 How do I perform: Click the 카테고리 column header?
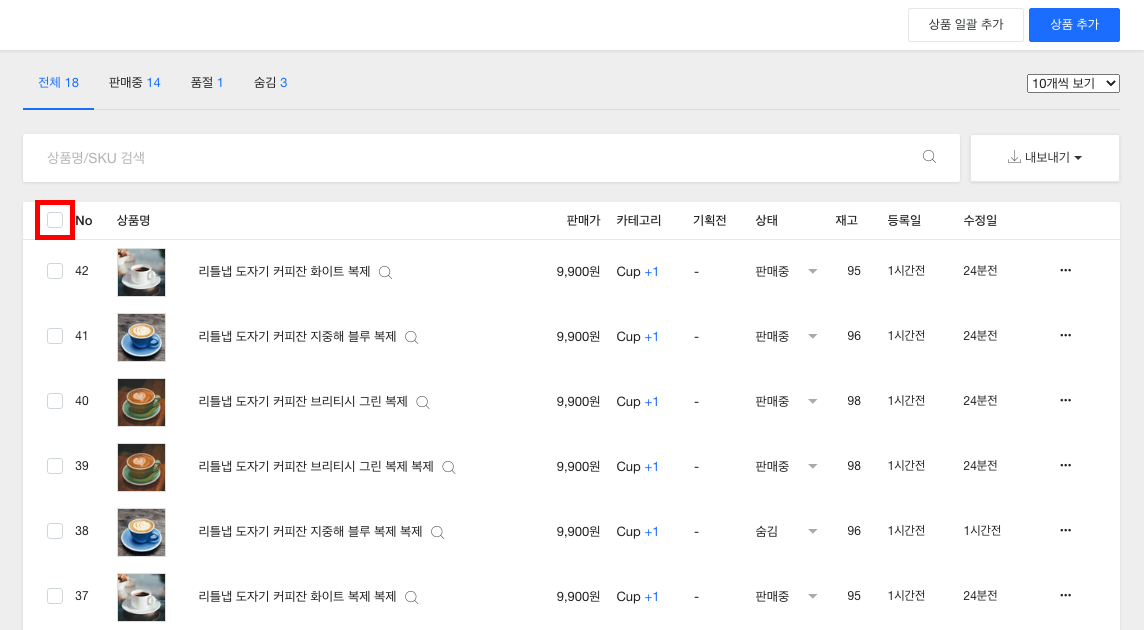tap(638, 220)
